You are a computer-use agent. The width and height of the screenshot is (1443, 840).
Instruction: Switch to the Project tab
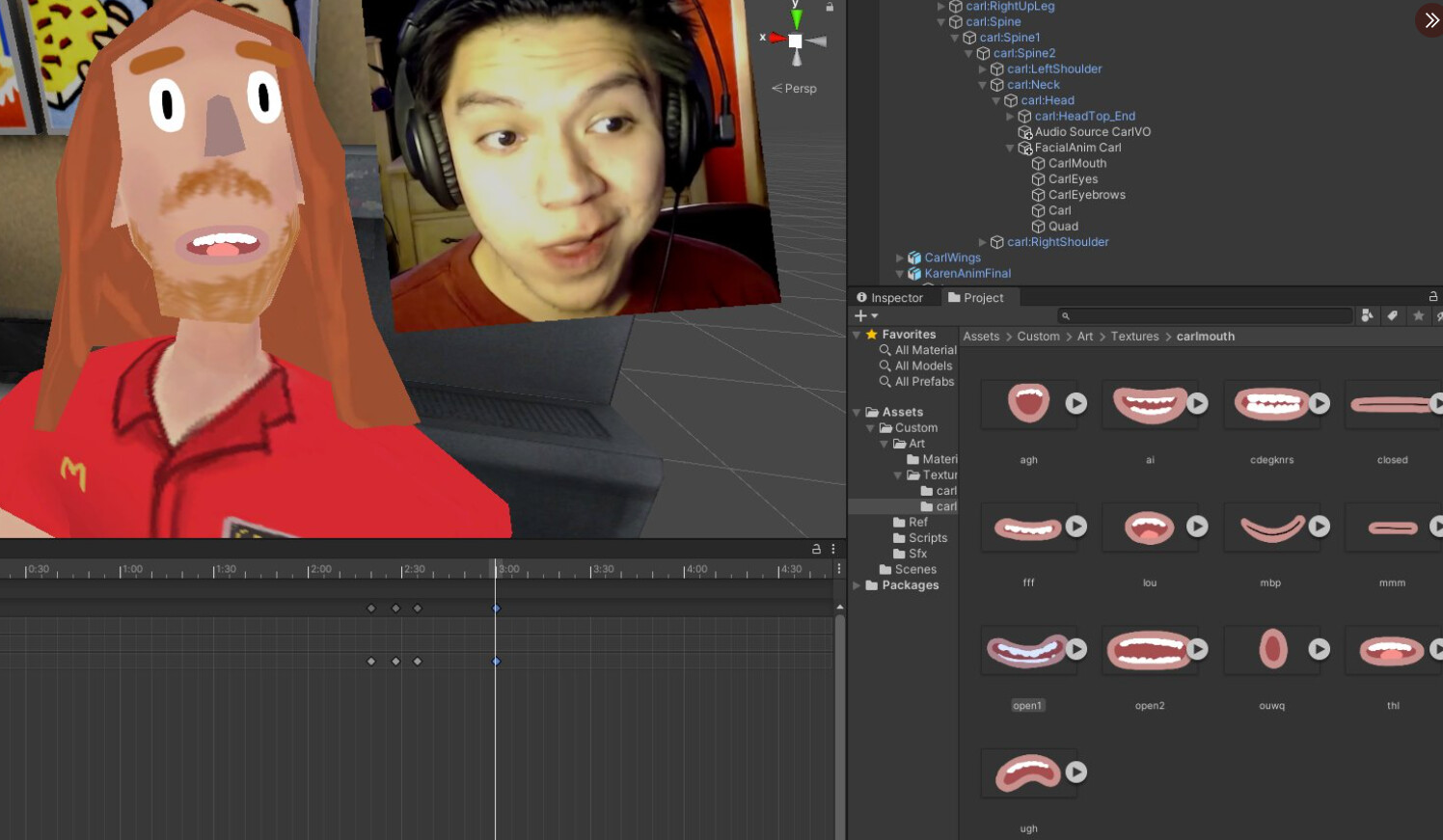pyautogui.click(x=976, y=297)
